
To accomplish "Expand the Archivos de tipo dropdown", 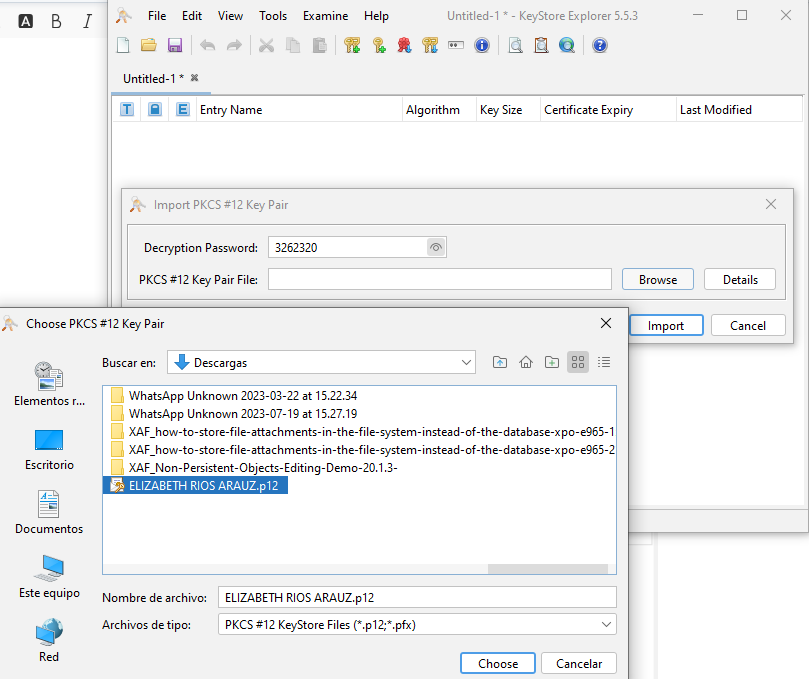I will (606, 625).
